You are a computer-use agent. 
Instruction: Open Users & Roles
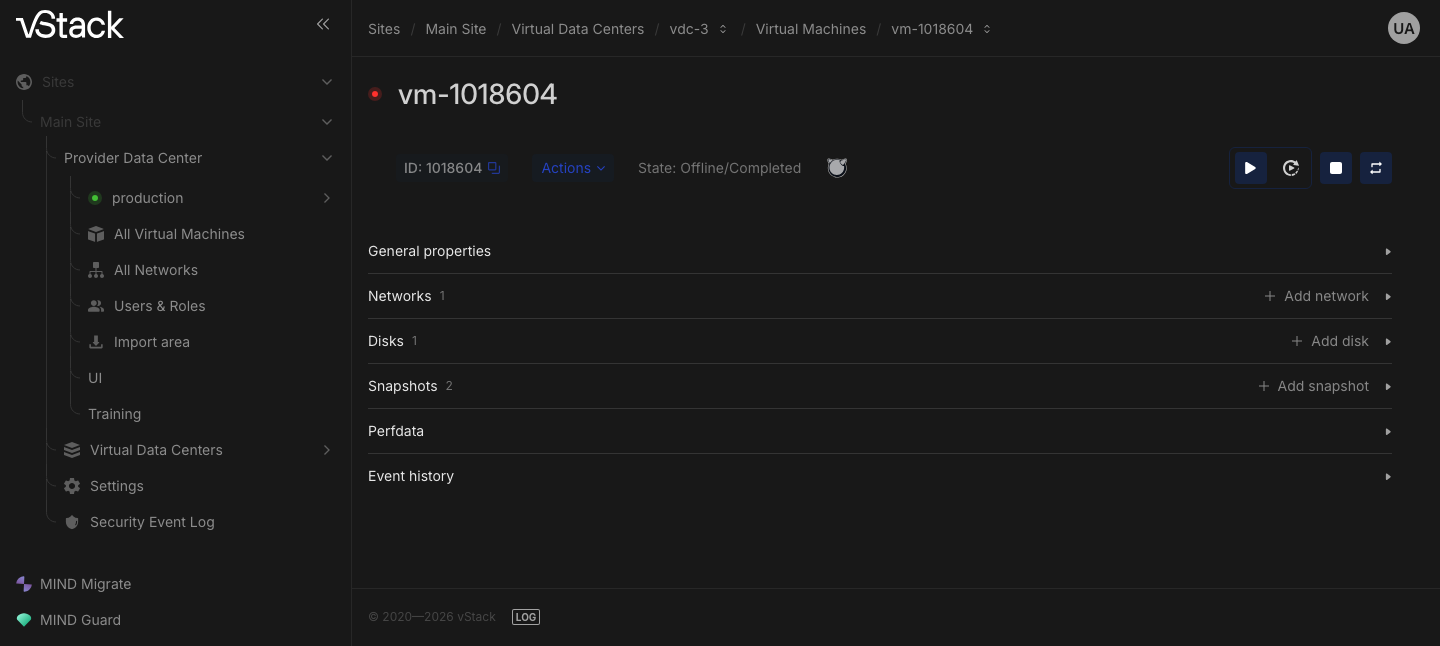[x=160, y=306]
